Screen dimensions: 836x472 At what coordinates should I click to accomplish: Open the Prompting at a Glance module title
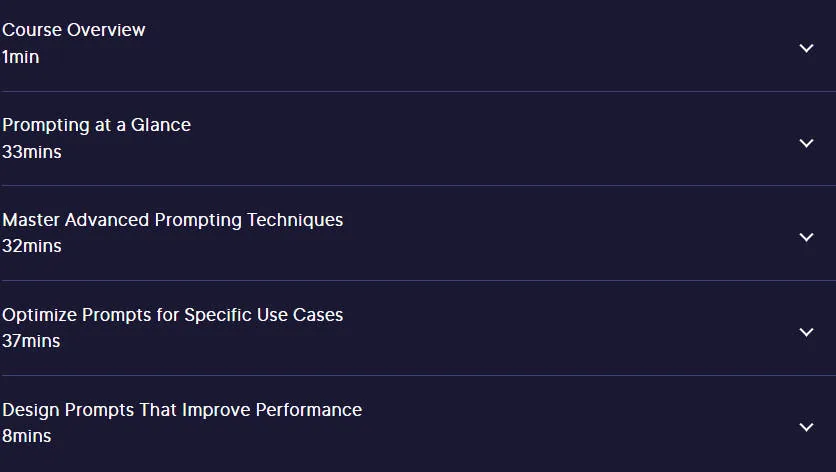coord(97,125)
